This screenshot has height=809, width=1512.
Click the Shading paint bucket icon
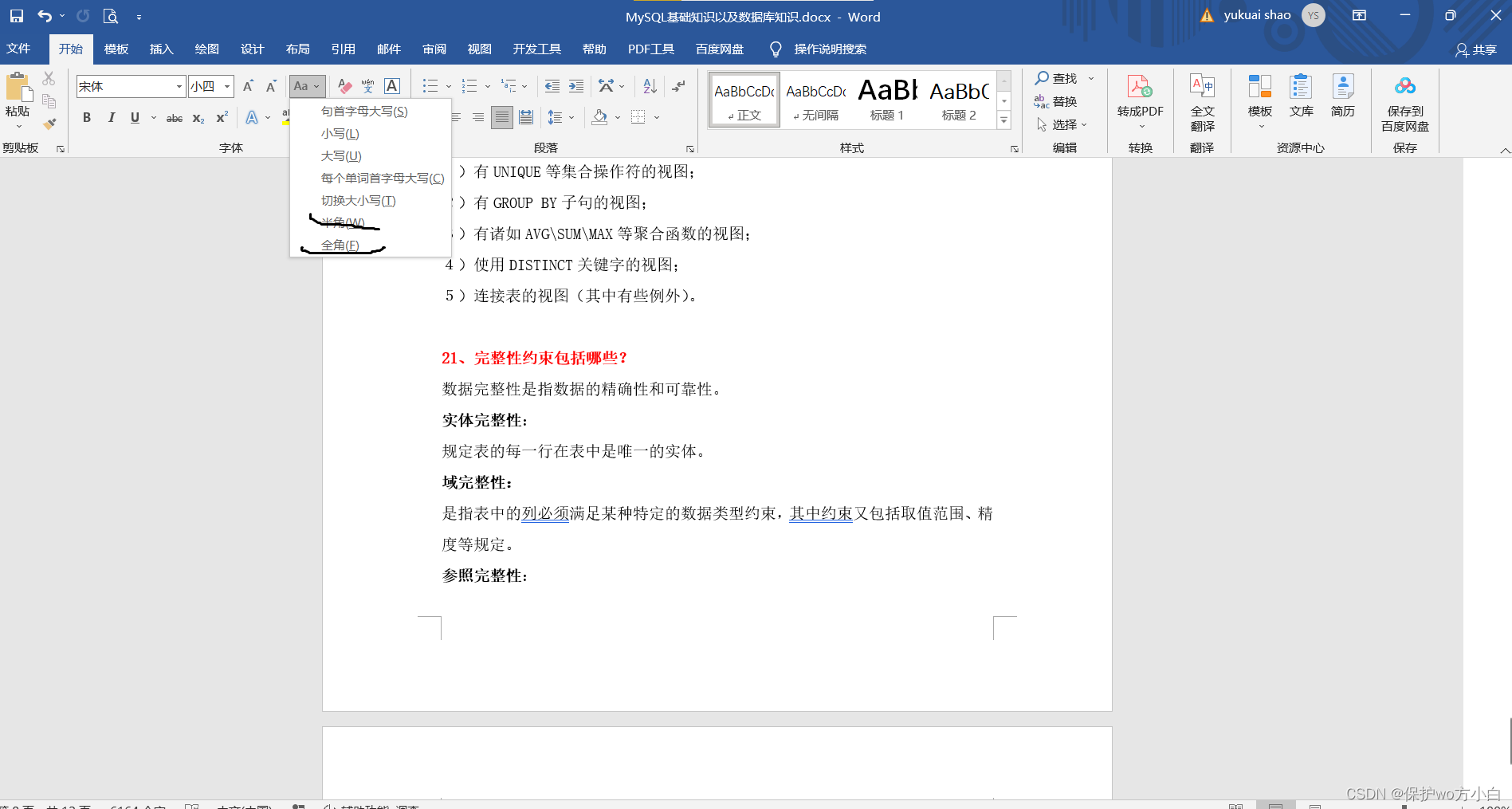click(600, 118)
